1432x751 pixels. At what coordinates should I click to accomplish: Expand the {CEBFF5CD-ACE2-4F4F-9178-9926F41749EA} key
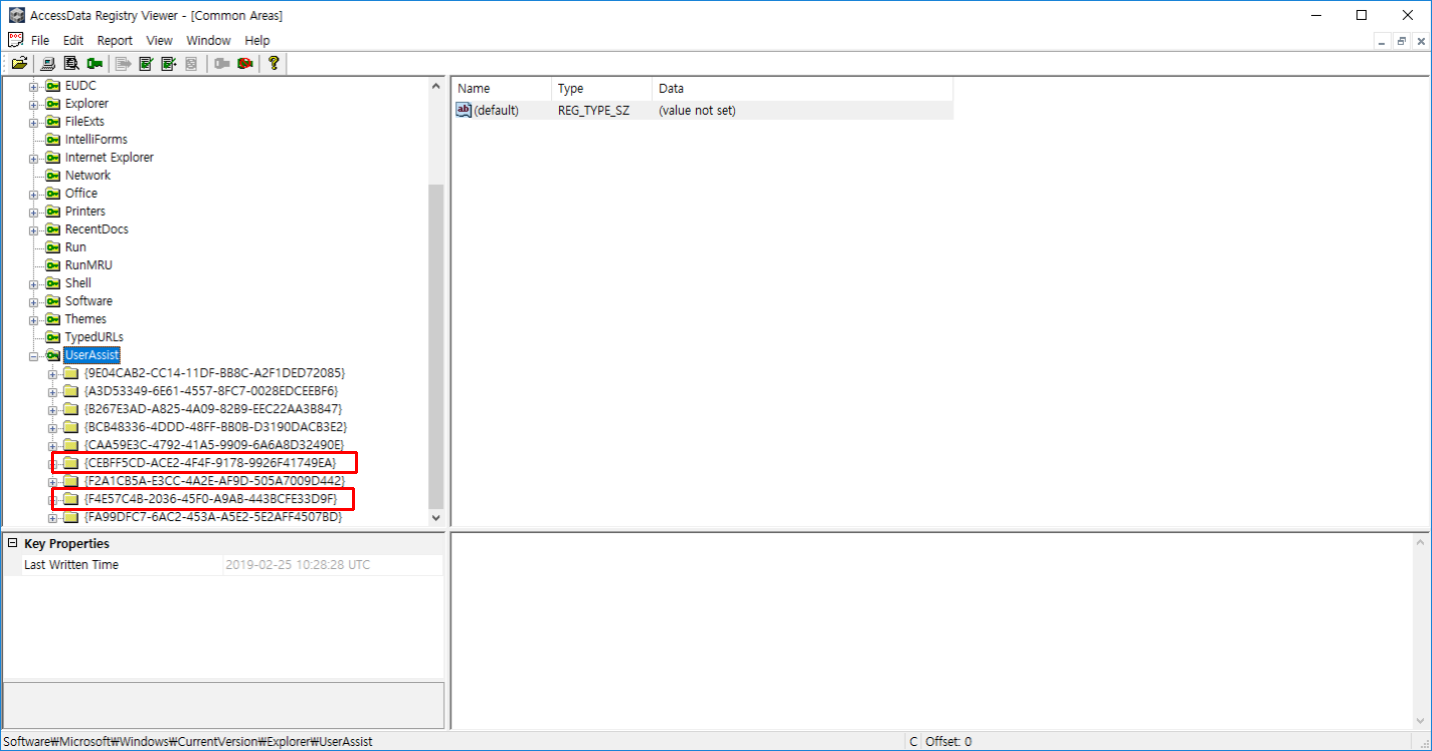click(x=54, y=463)
